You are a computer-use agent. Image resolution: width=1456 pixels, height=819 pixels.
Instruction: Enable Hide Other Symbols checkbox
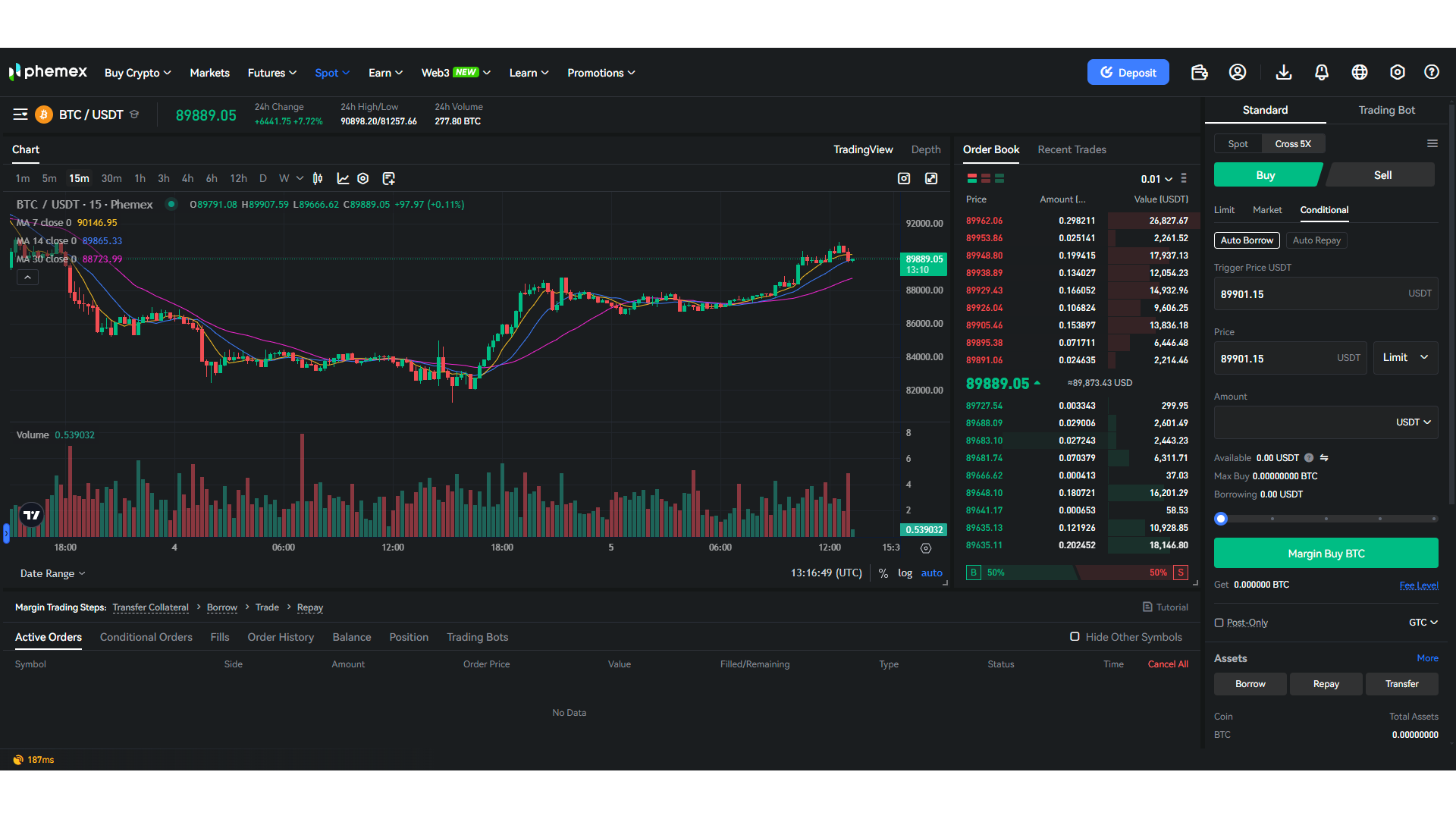tap(1075, 637)
